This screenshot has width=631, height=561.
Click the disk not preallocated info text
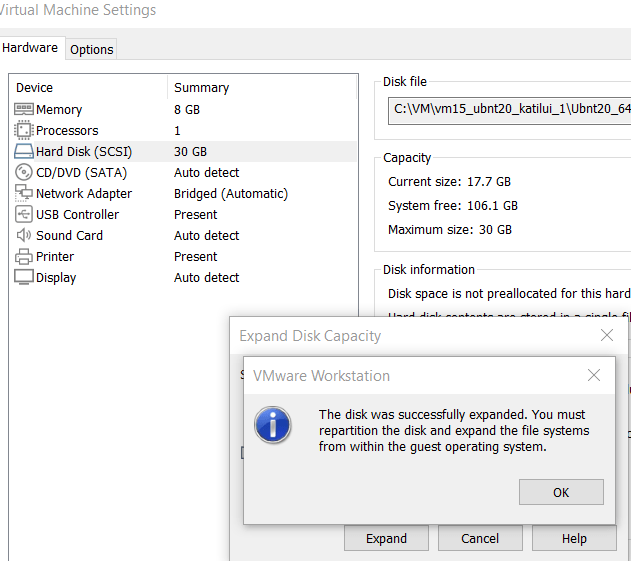(x=509, y=293)
